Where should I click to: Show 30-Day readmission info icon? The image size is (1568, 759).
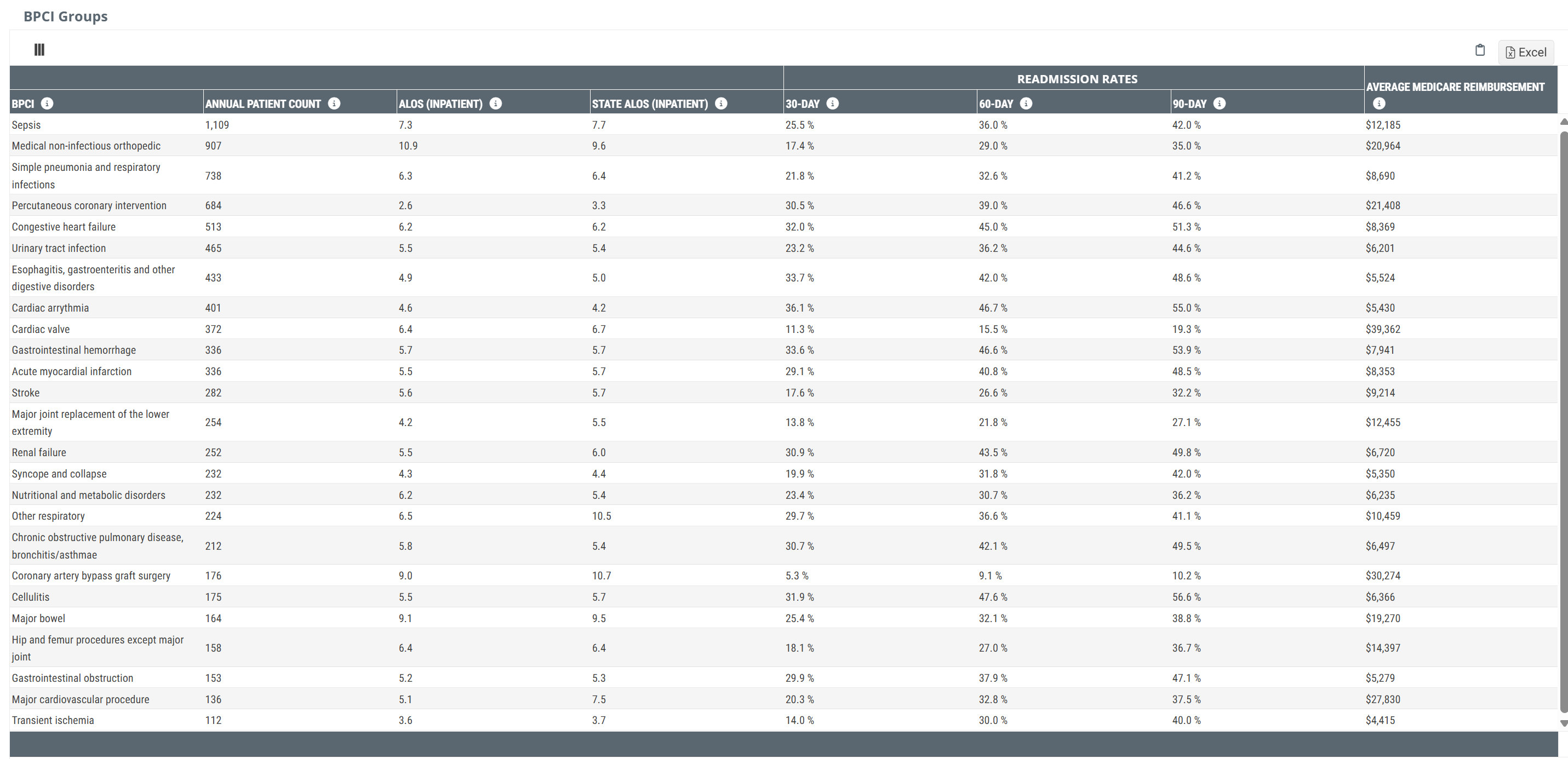[833, 104]
